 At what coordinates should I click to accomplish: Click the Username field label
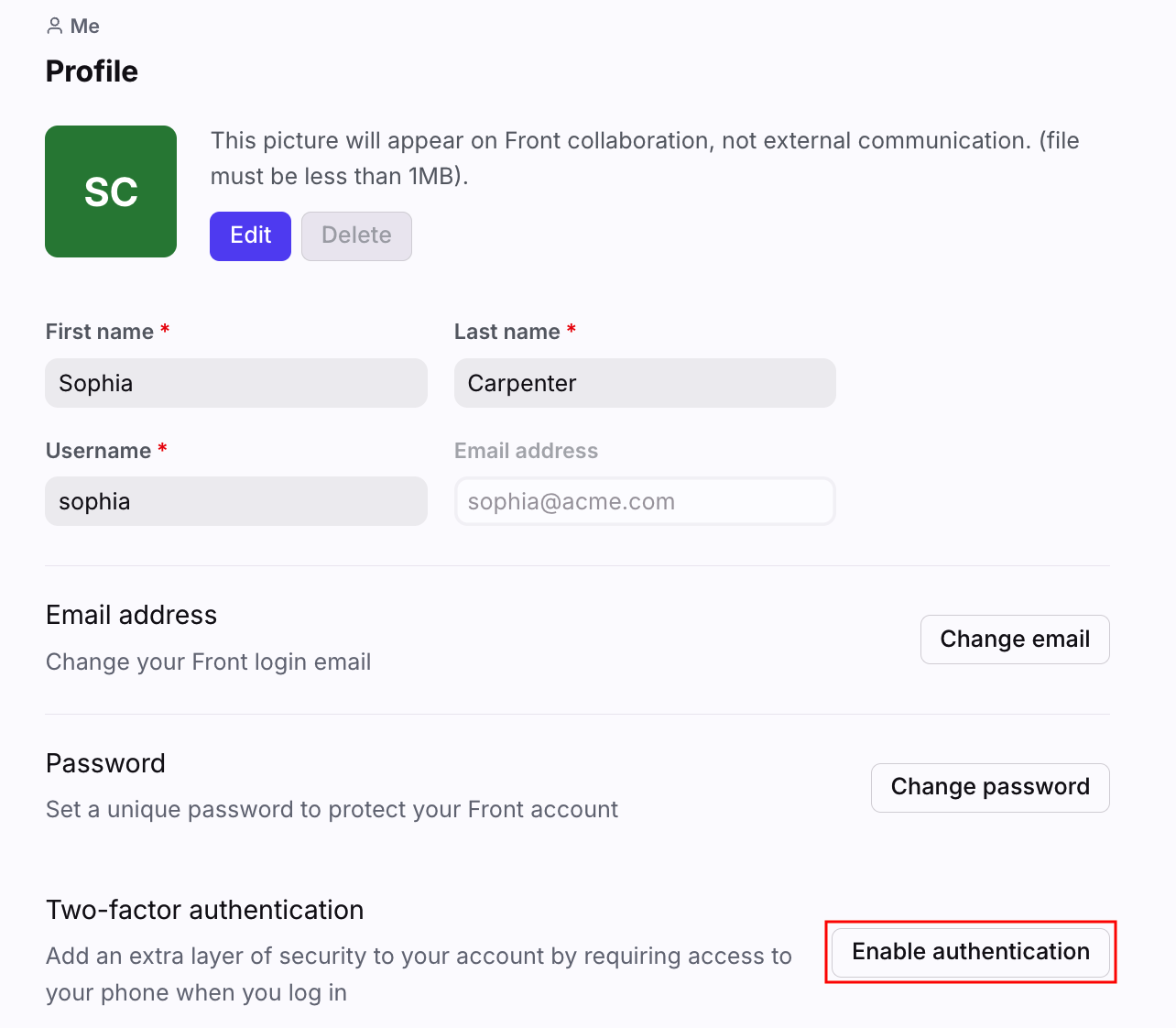point(98,451)
